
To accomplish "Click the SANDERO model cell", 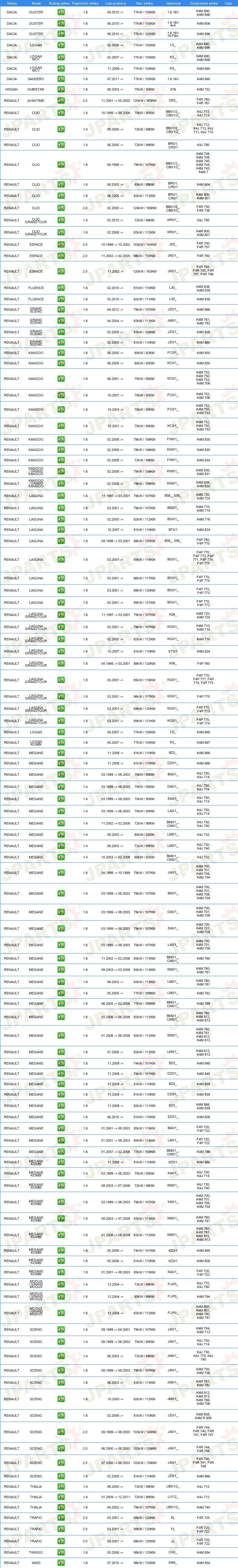I will point(36,79).
